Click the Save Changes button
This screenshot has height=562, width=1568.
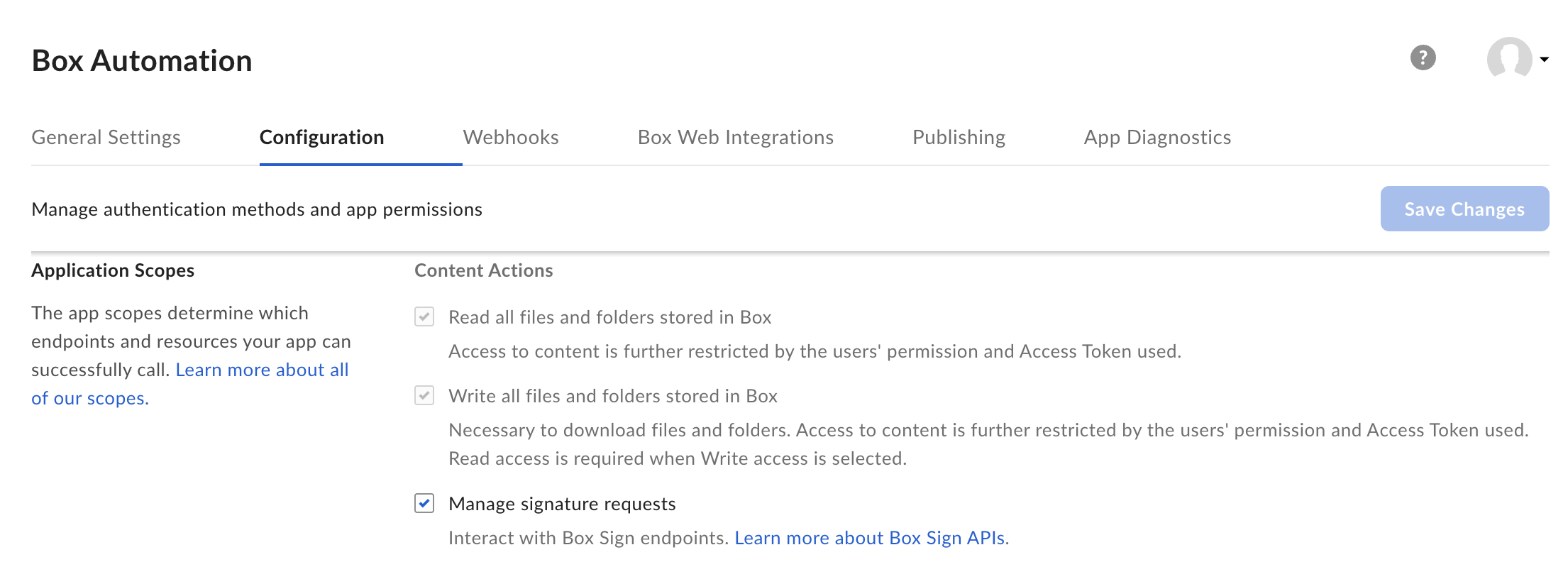pos(1464,209)
